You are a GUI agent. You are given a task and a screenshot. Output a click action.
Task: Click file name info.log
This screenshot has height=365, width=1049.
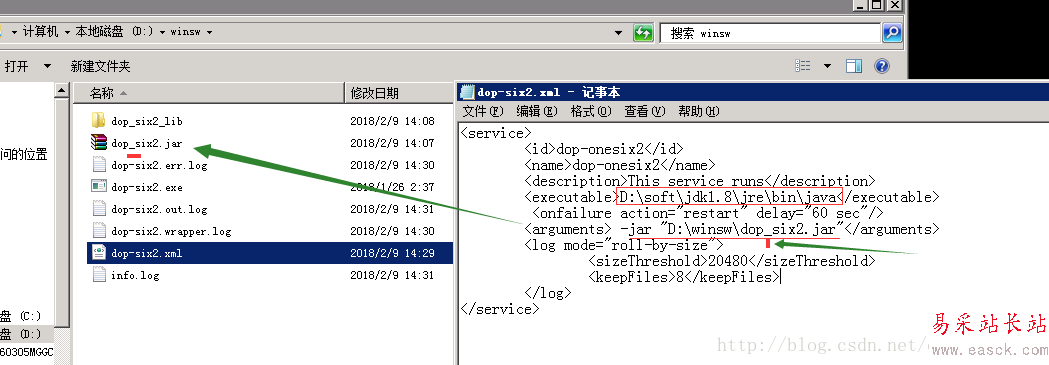tap(135, 275)
